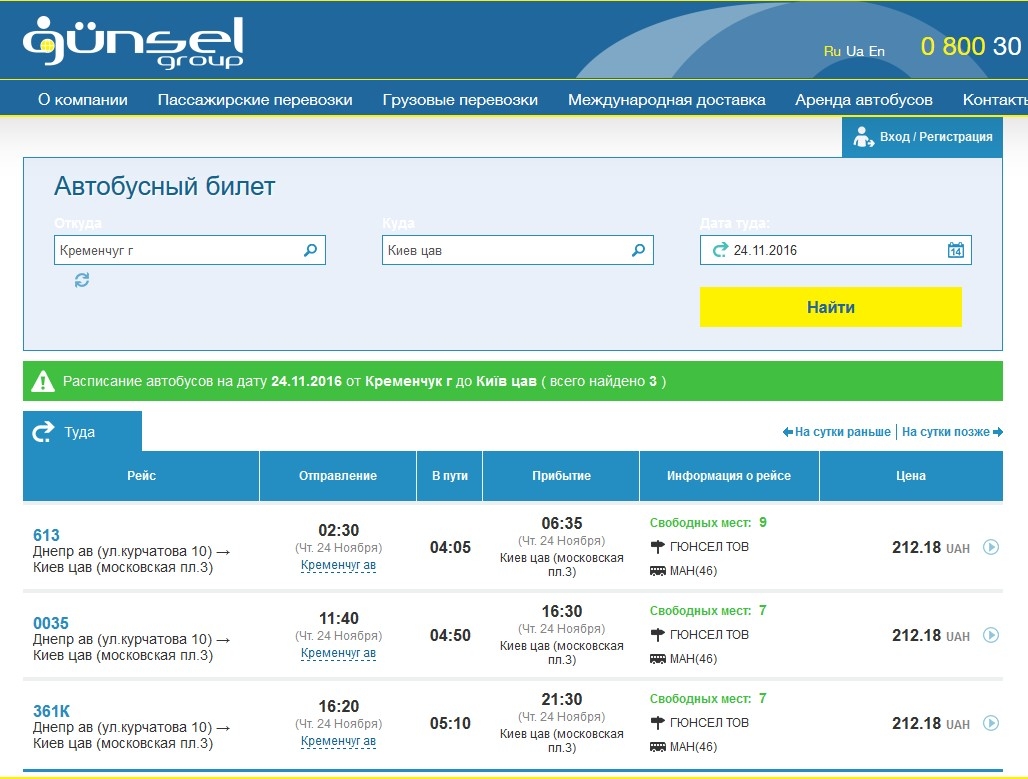
Task: Click the magnifier icon in the Откуда field
Action: [310, 250]
